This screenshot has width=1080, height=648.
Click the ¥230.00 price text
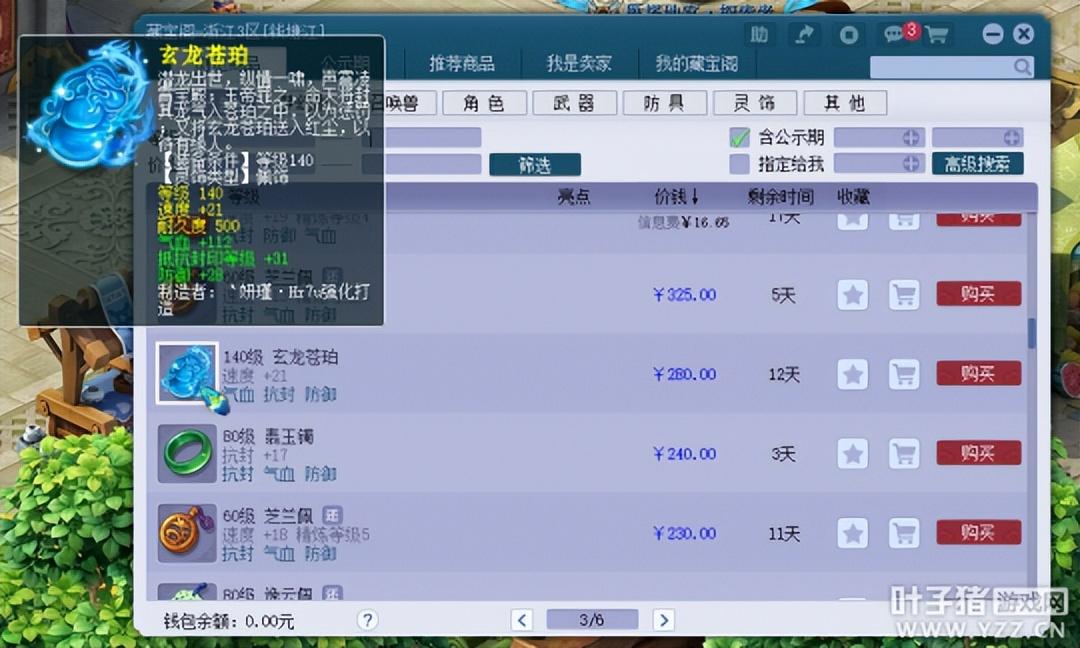685,533
